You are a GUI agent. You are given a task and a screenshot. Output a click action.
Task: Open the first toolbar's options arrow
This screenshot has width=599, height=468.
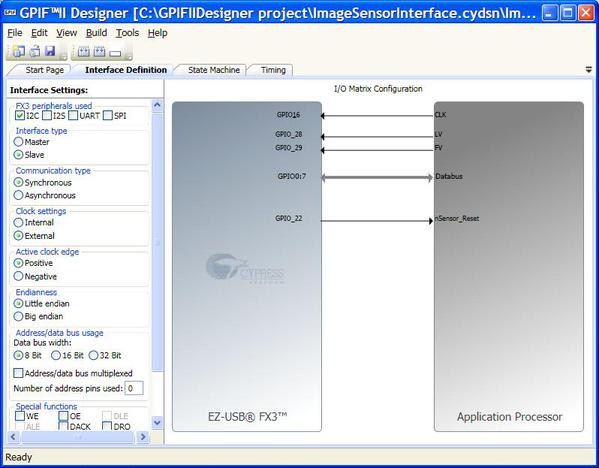(64, 57)
